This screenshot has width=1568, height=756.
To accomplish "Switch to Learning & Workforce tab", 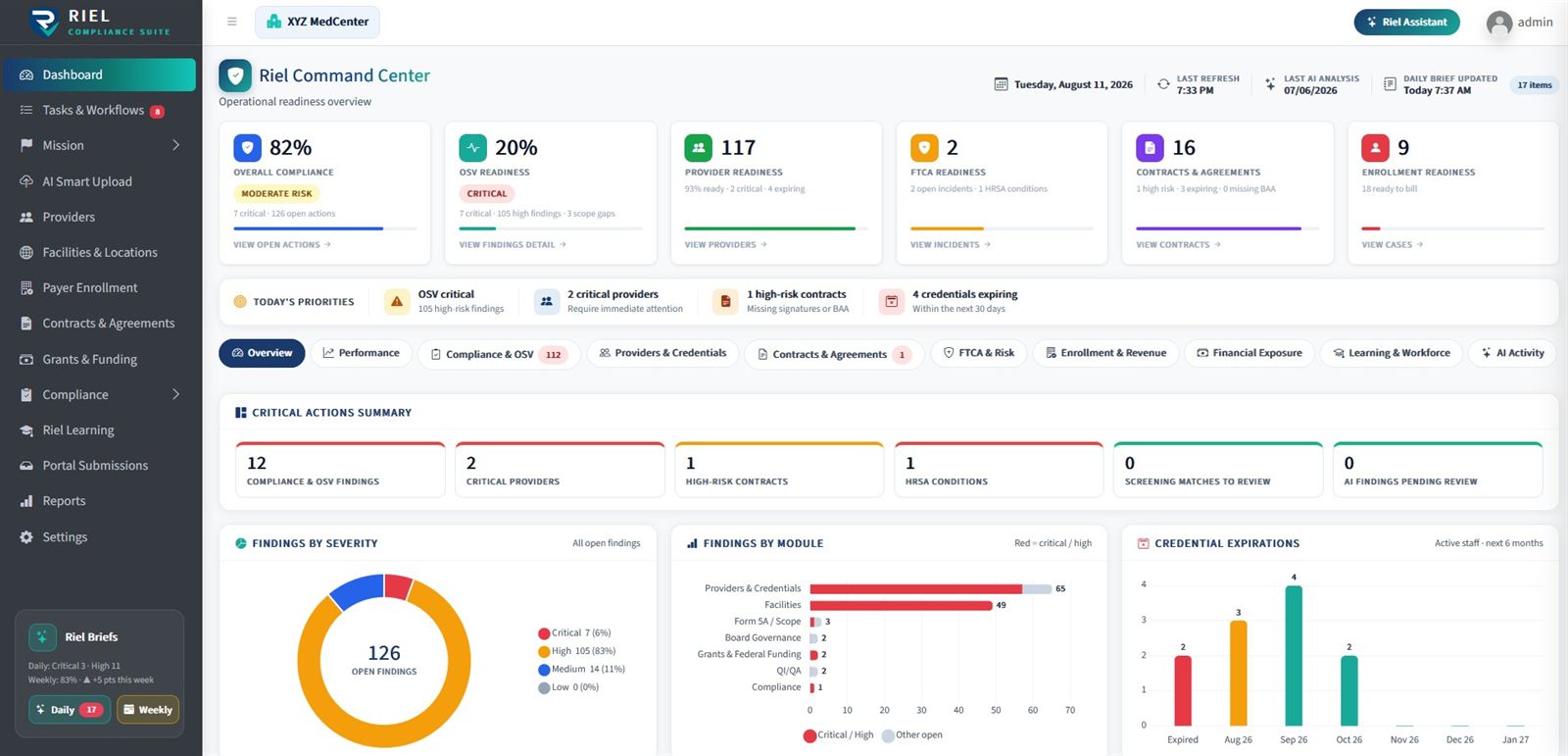I will coord(1392,353).
